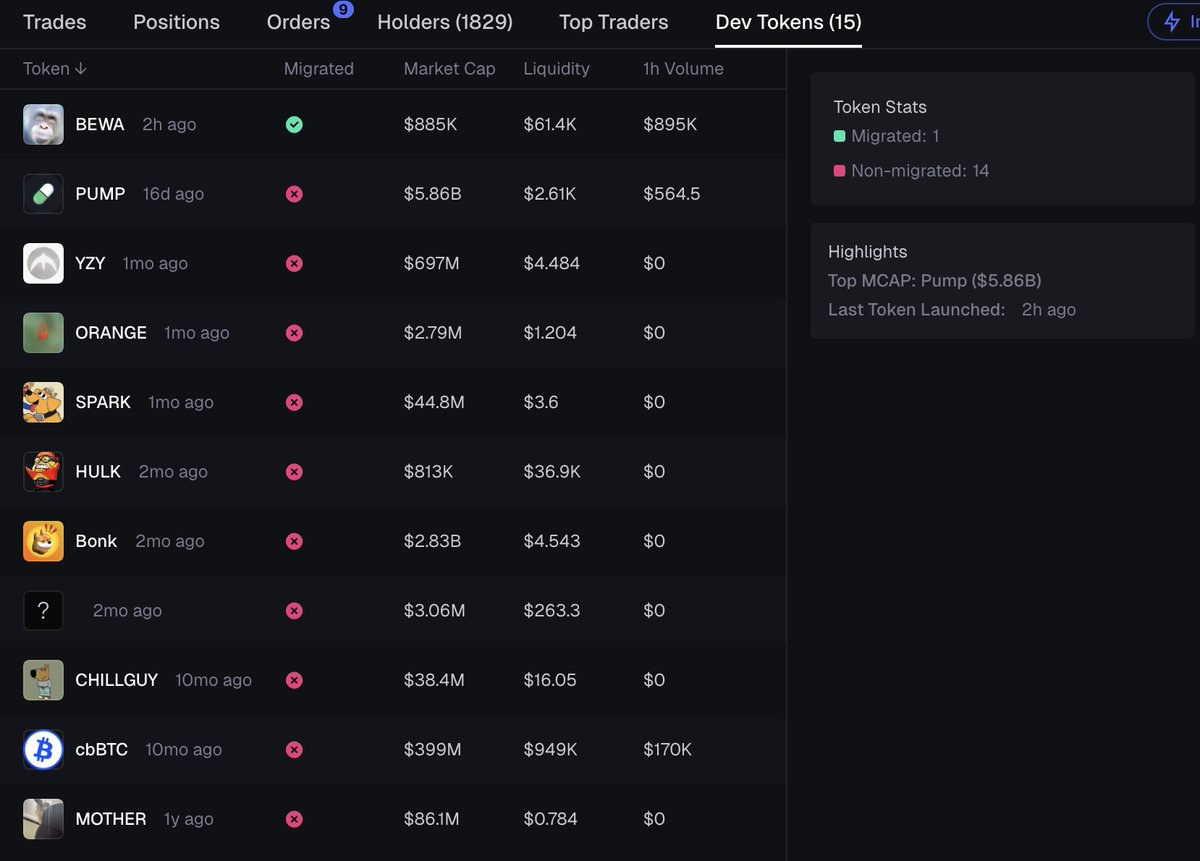Click the green migrated checkmark for BEWA

pos(294,125)
